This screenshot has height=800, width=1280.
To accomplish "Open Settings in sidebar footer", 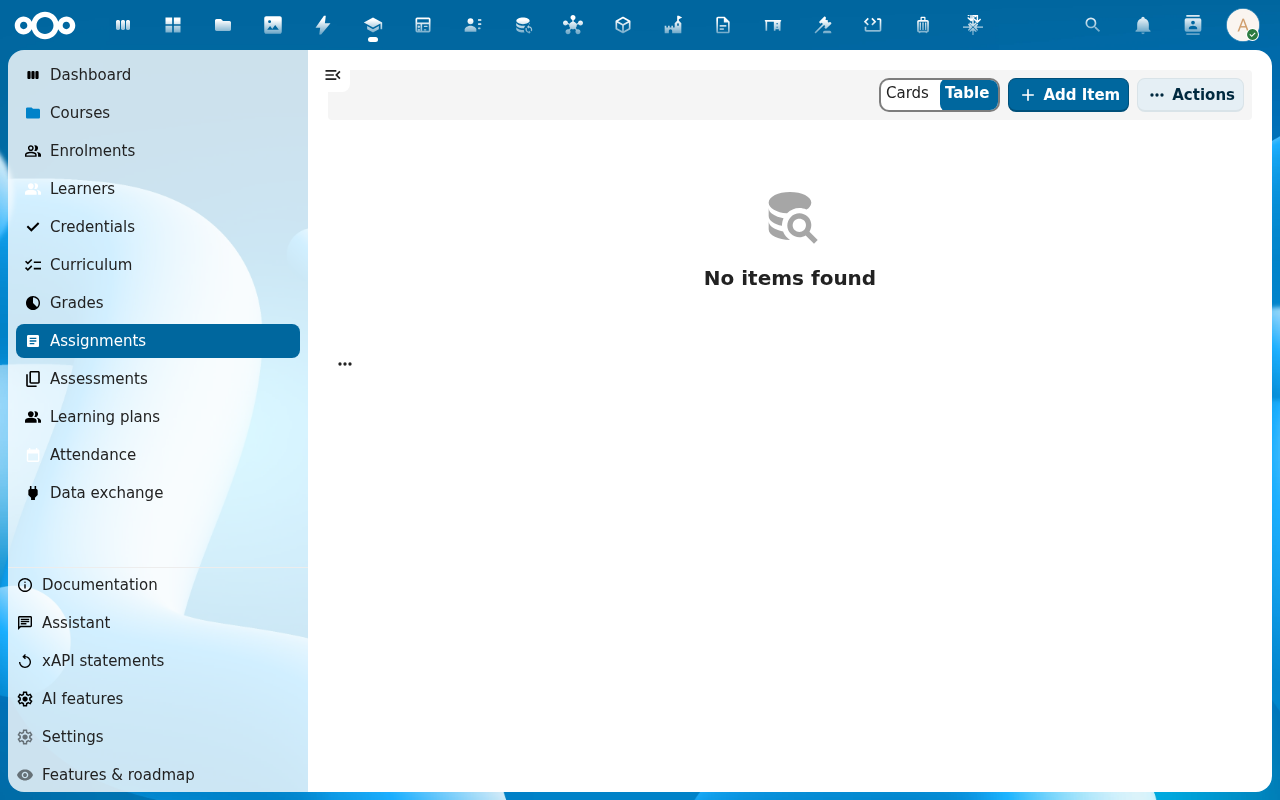I will click(158, 737).
